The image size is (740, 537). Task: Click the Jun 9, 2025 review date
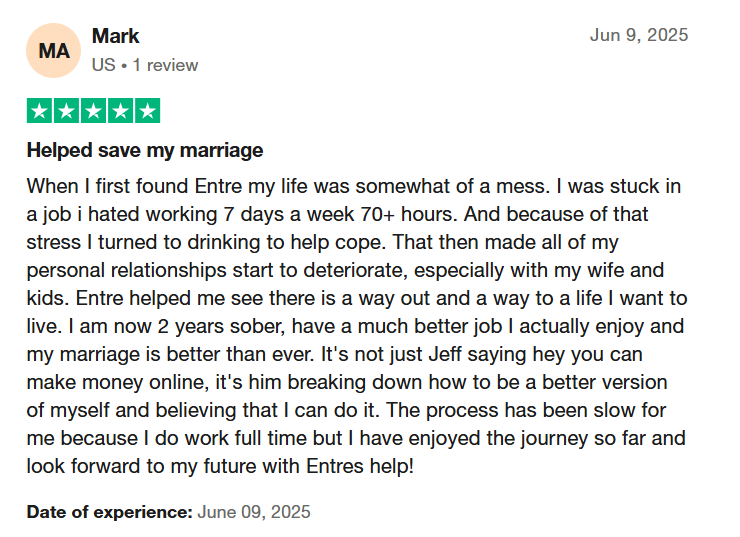639,35
